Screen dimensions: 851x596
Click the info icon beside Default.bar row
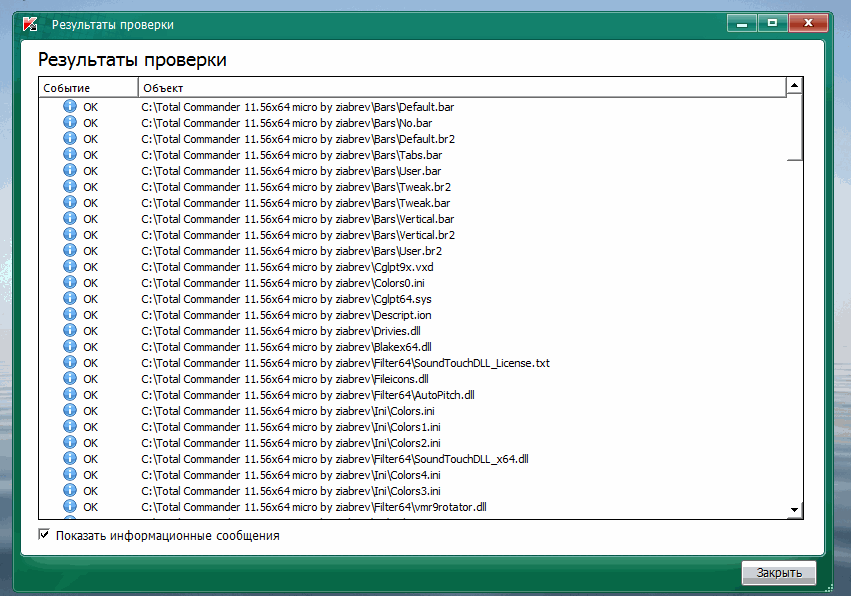coord(70,106)
